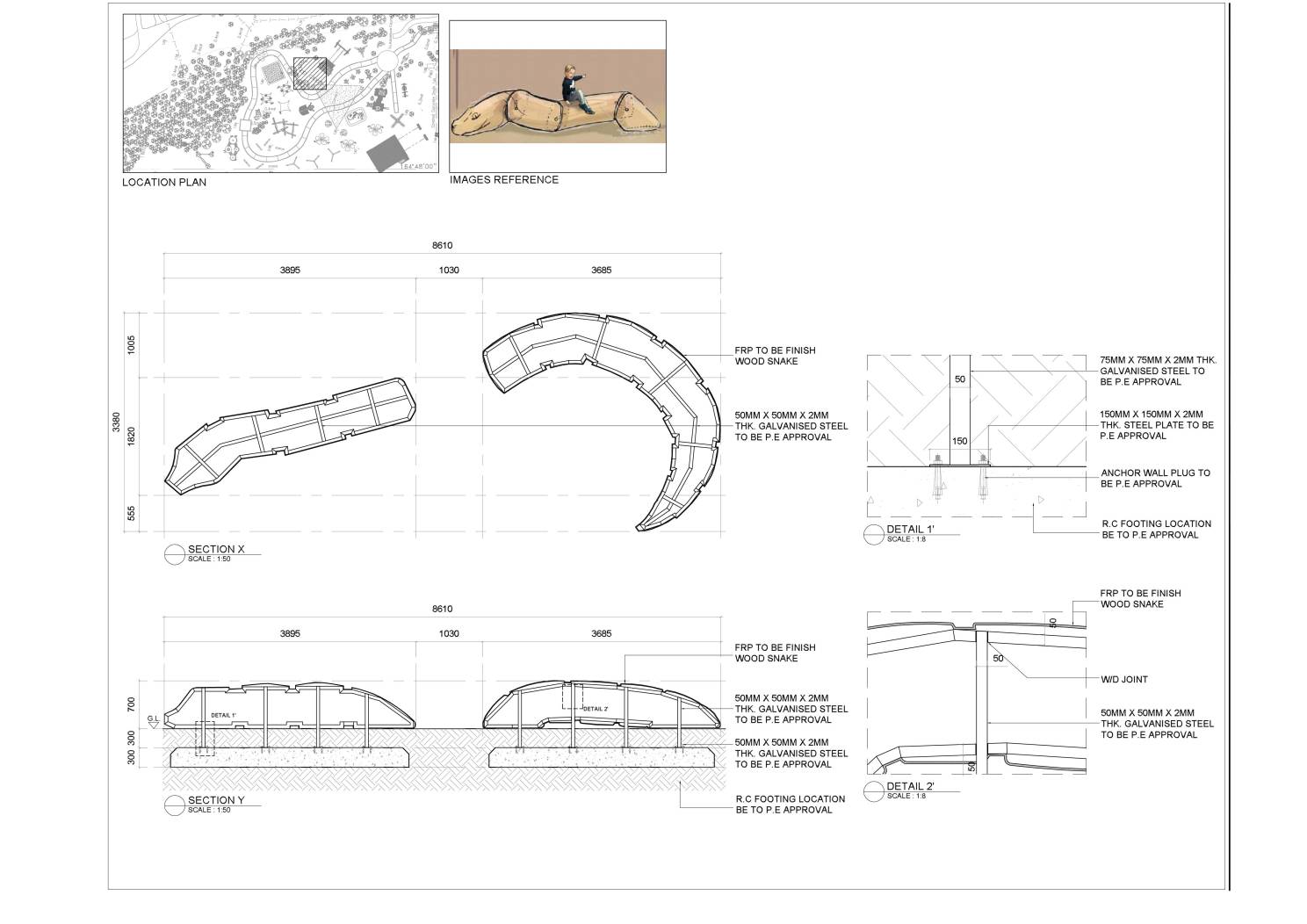Open the LOCATION PLAN title label
This screenshot has width=1307, height=924.
click(163, 184)
